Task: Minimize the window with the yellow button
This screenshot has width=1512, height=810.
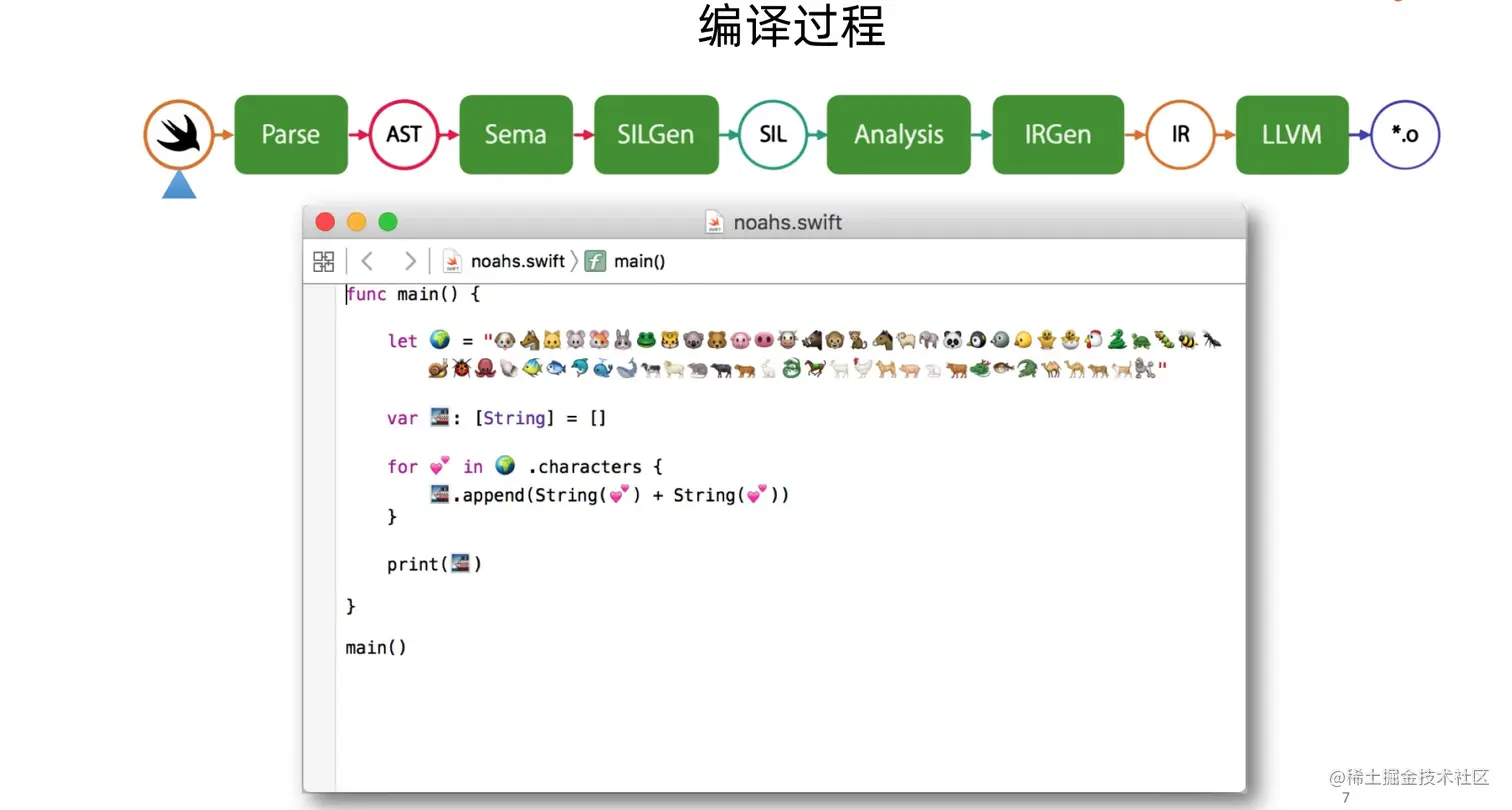Action: (357, 222)
